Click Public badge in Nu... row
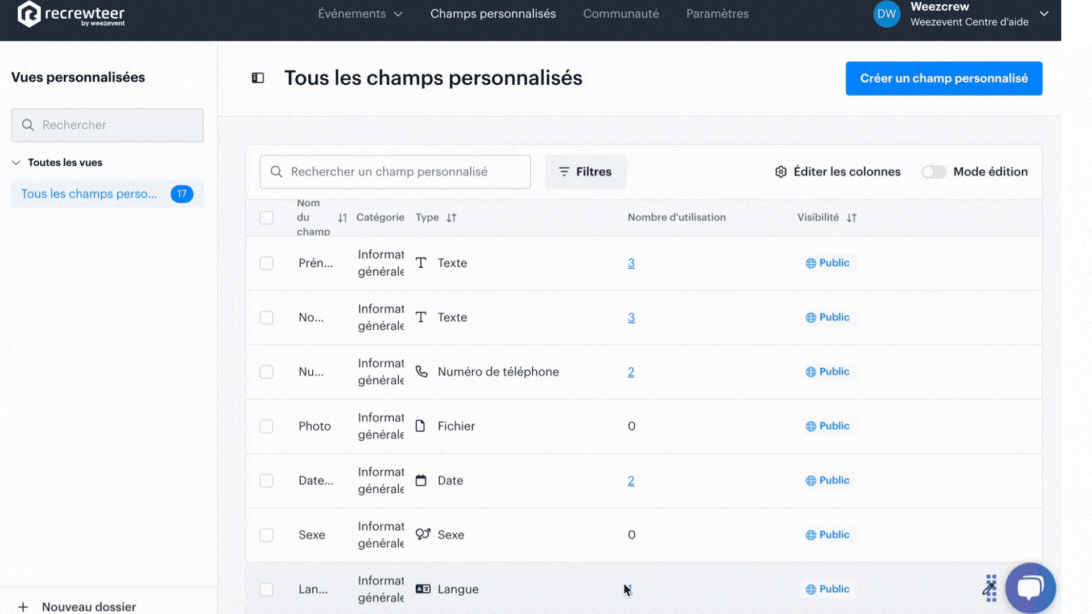This screenshot has height=614, width=1092. [x=827, y=372]
